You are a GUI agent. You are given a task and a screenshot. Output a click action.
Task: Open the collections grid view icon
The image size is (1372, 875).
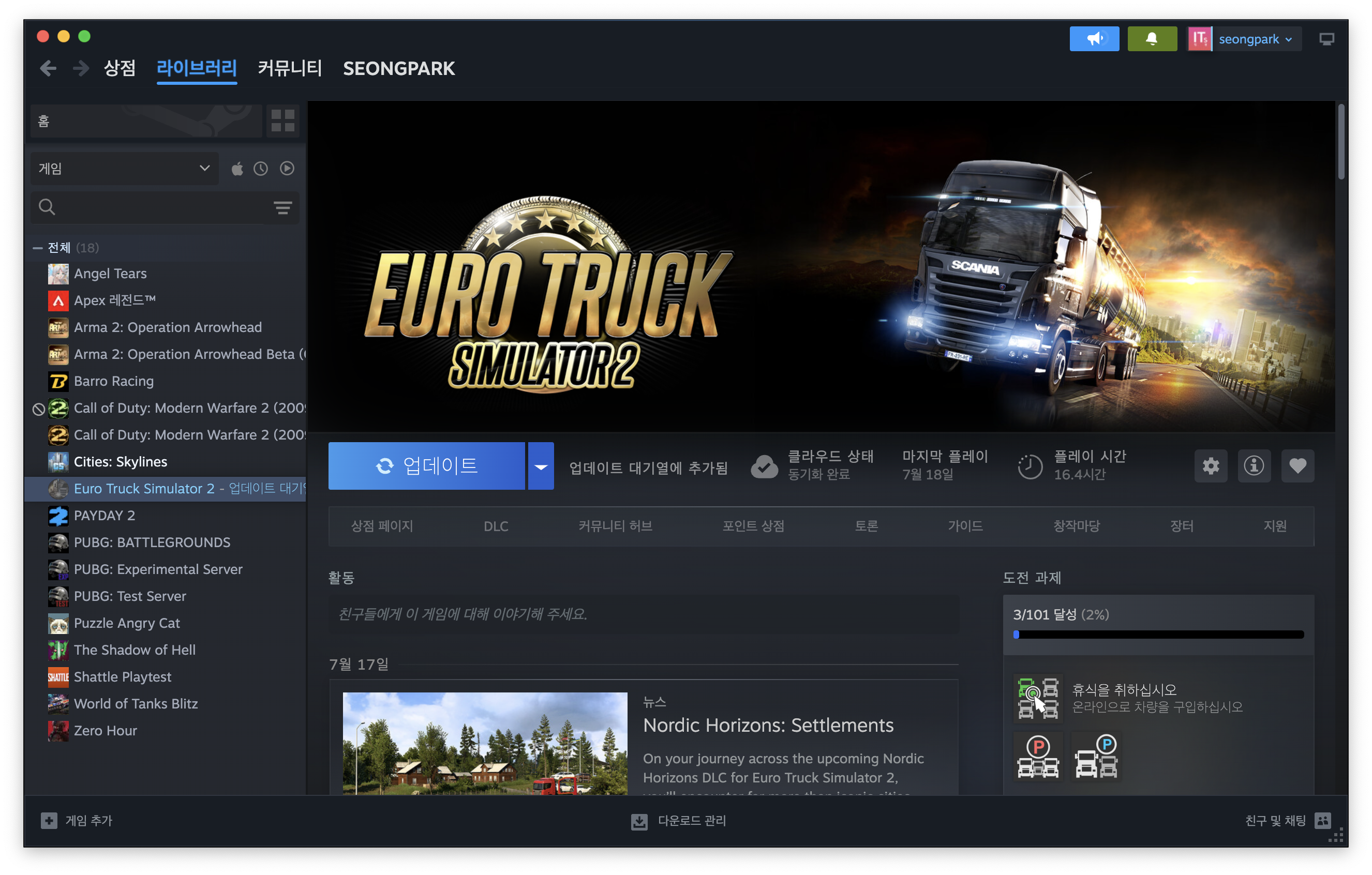282,121
